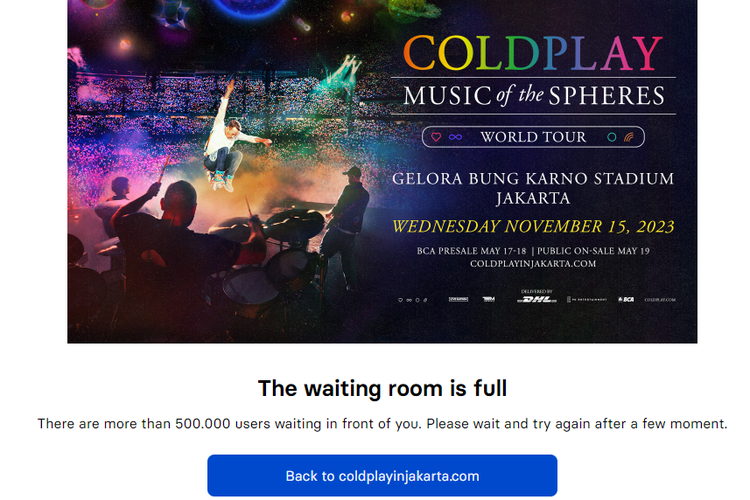Image resolution: width=750 pixels, height=500 pixels.
Task: Click the rainbow COLDPLAY title
Action: [x=533, y=56]
